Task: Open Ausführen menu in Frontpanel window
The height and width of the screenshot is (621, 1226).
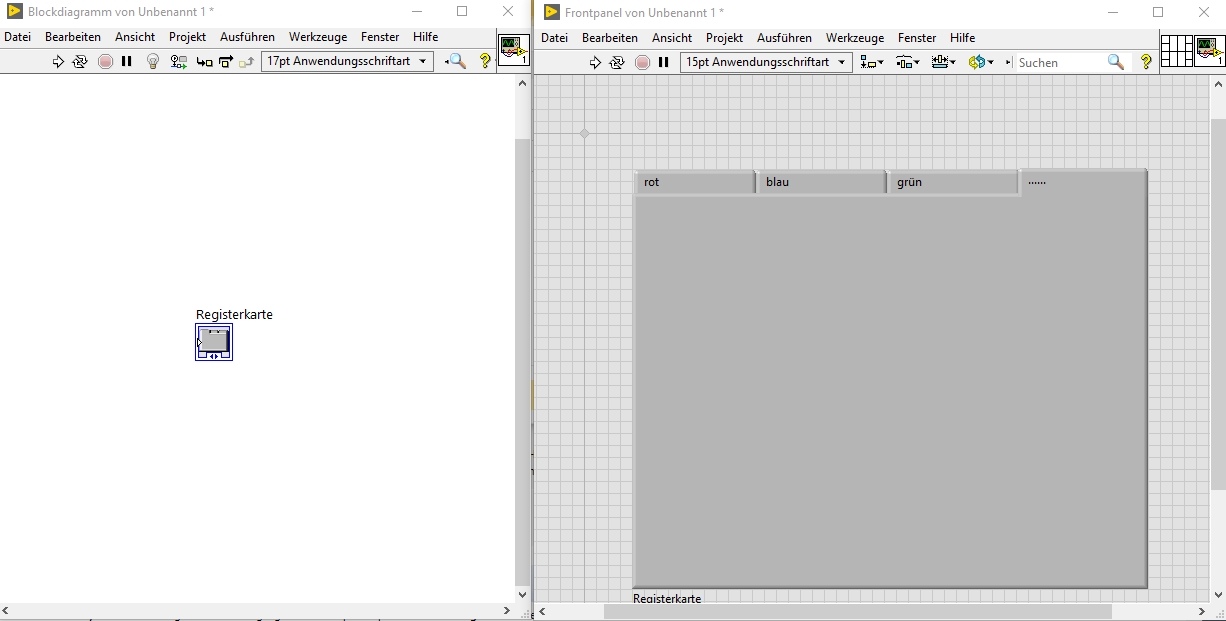Action: click(784, 38)
